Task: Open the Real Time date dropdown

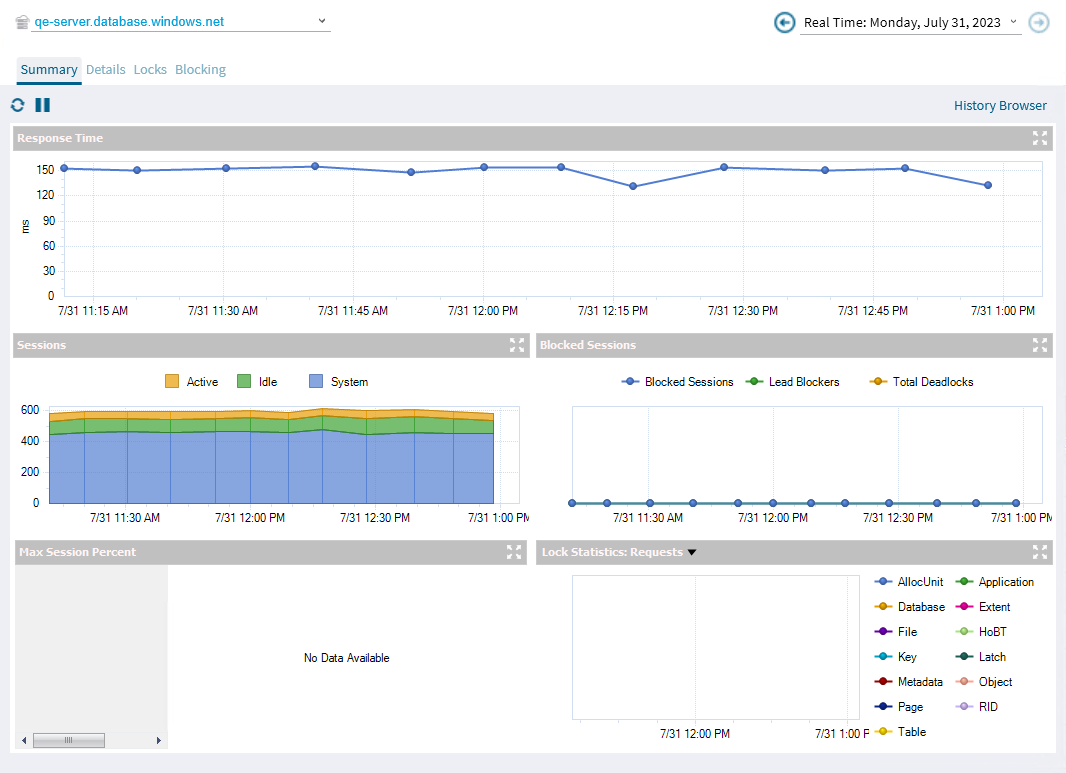Action: tap(1013, 22)
